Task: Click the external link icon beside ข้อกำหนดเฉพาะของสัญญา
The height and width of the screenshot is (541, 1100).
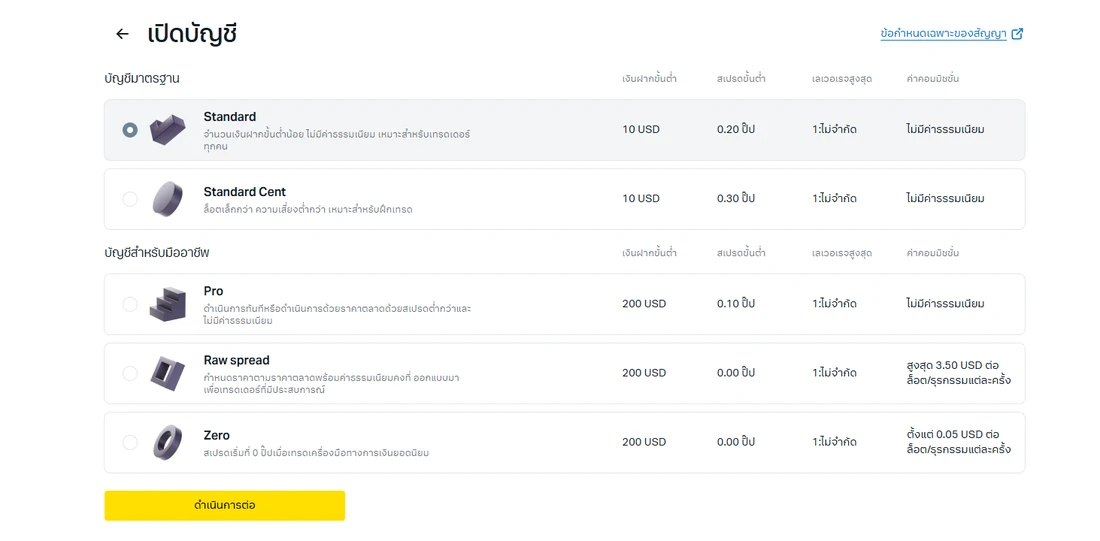Action: [x=1017, y=33]
